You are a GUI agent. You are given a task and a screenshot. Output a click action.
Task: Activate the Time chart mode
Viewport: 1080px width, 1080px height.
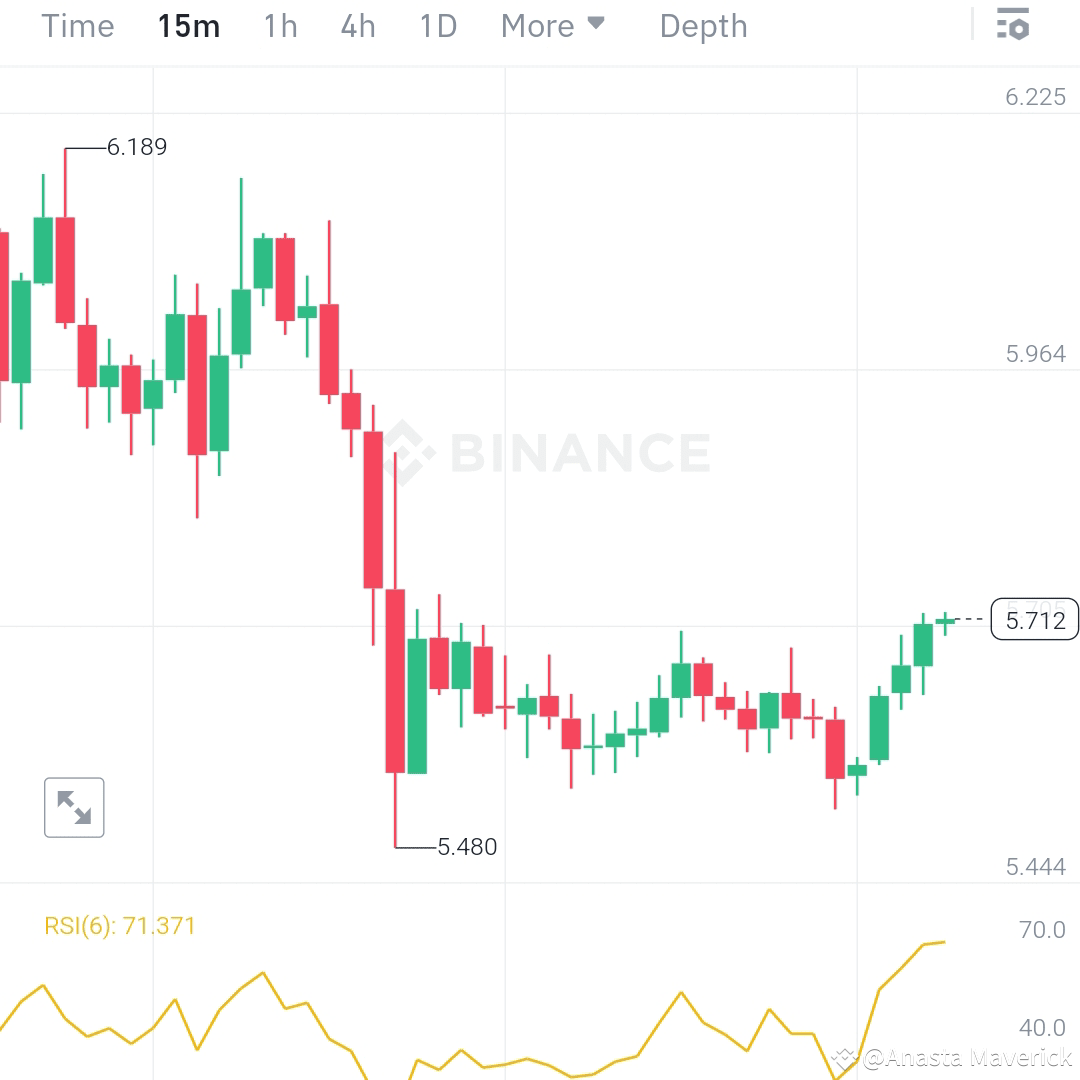[77, 26]
